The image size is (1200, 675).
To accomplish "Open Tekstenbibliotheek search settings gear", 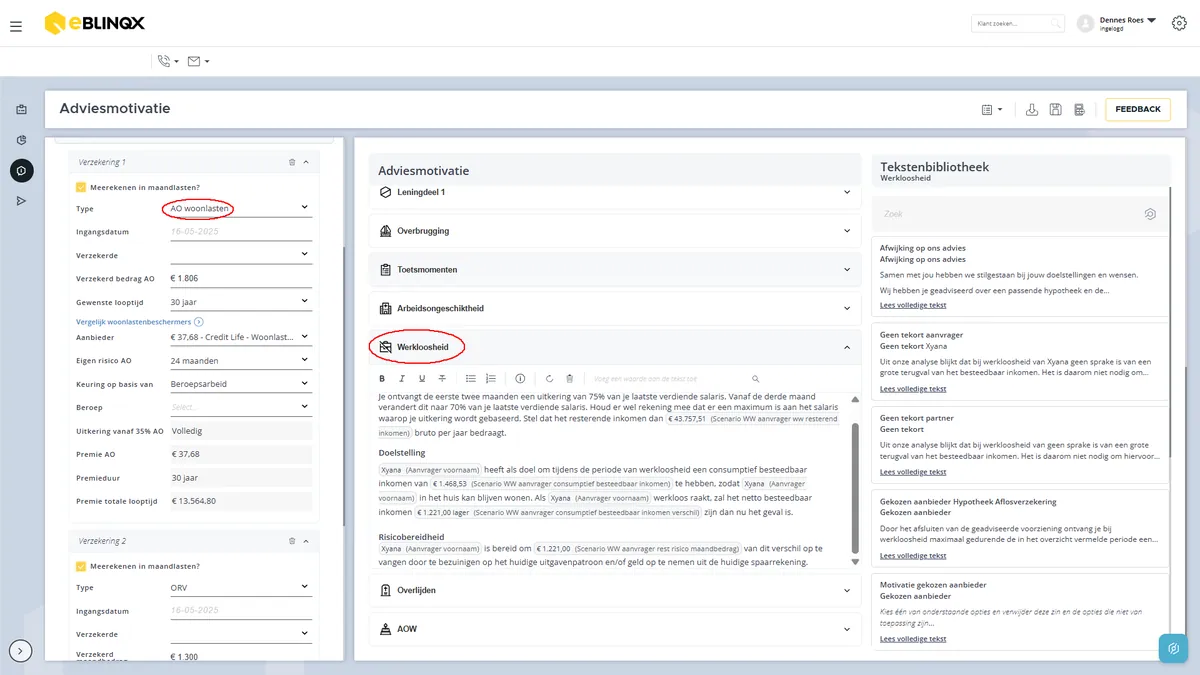I will 1151,214.
